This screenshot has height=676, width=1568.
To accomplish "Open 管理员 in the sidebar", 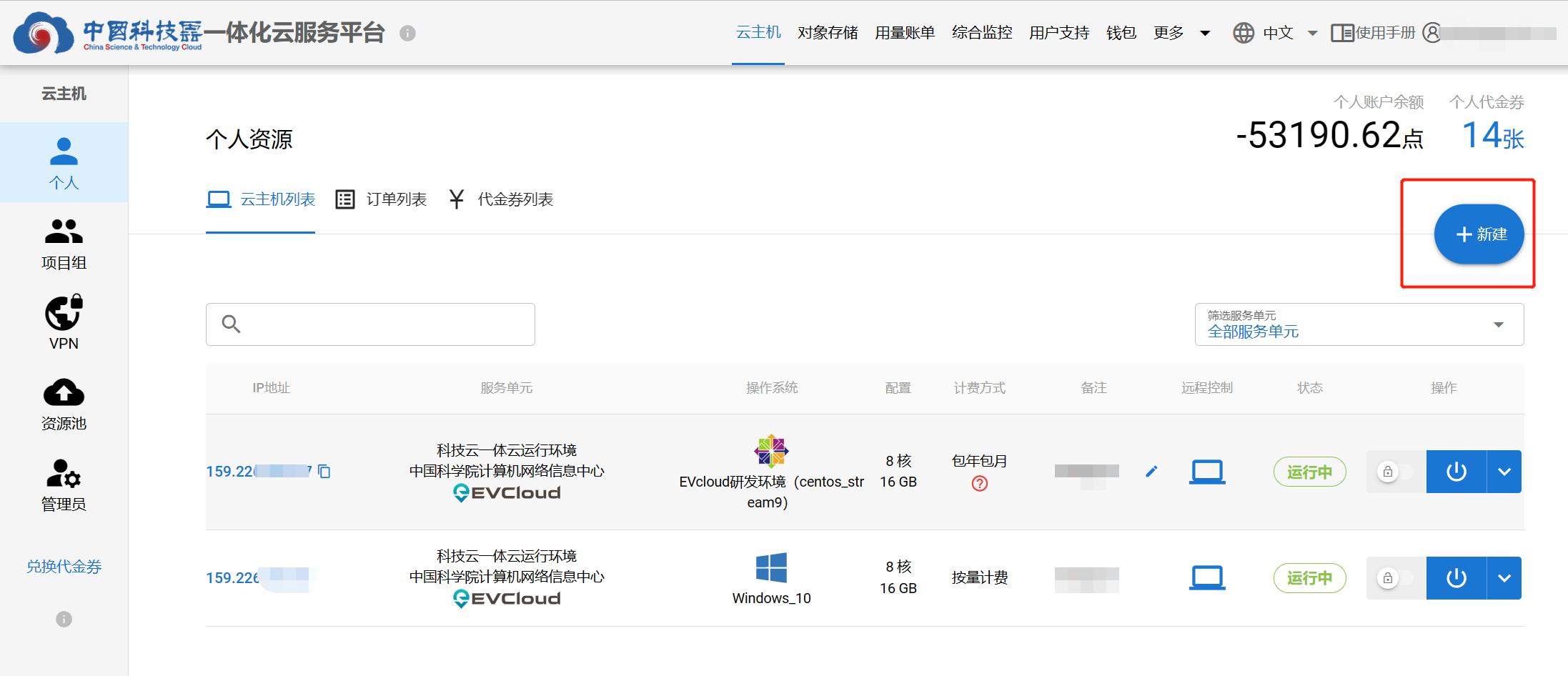I will (x=64, y=486).
